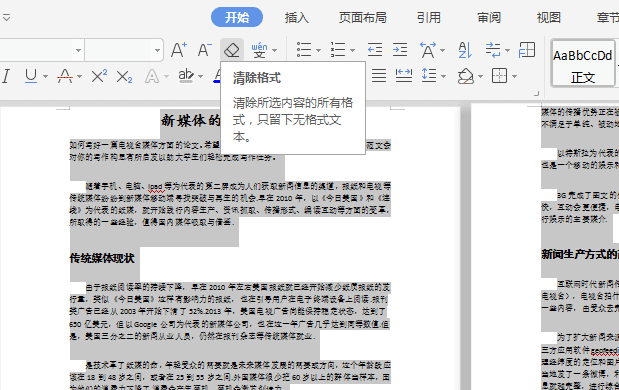Click the heading 传统媒体现状
This screenshot has height=390, width=619.
(102, 258)
